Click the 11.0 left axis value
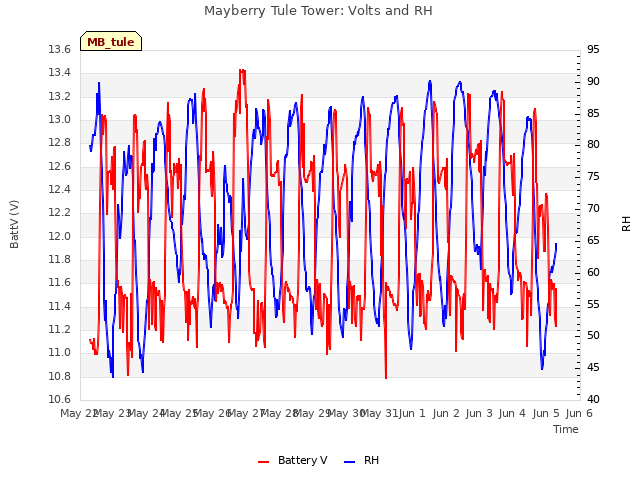 click(x=60, y=353)
